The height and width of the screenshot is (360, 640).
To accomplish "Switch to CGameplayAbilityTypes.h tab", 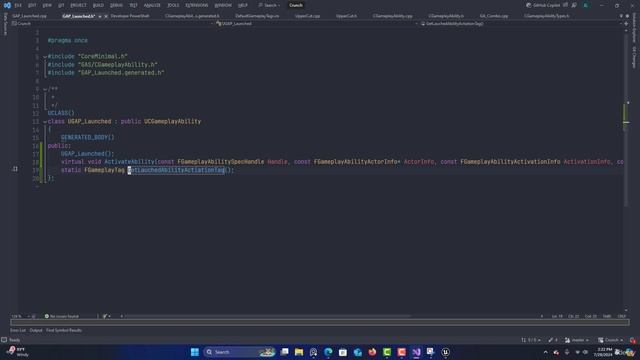I will click(547, 16).
